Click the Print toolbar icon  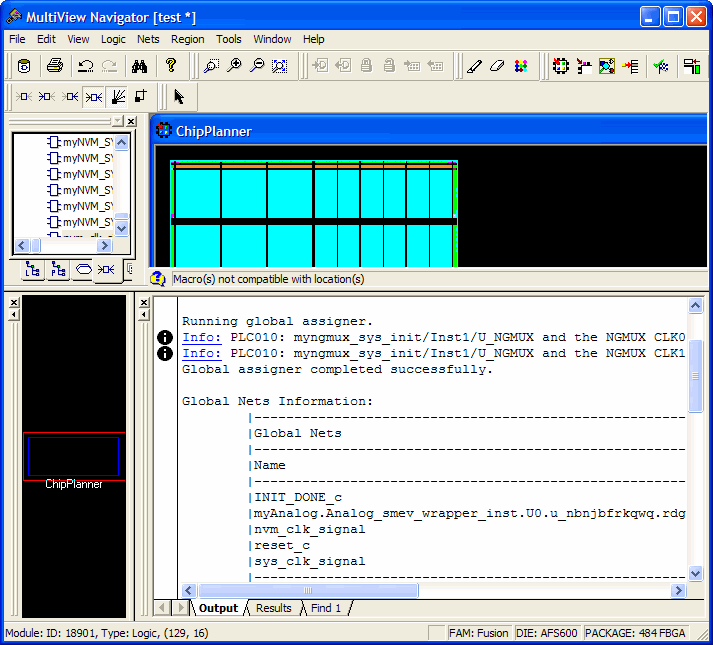coord(55,66)
